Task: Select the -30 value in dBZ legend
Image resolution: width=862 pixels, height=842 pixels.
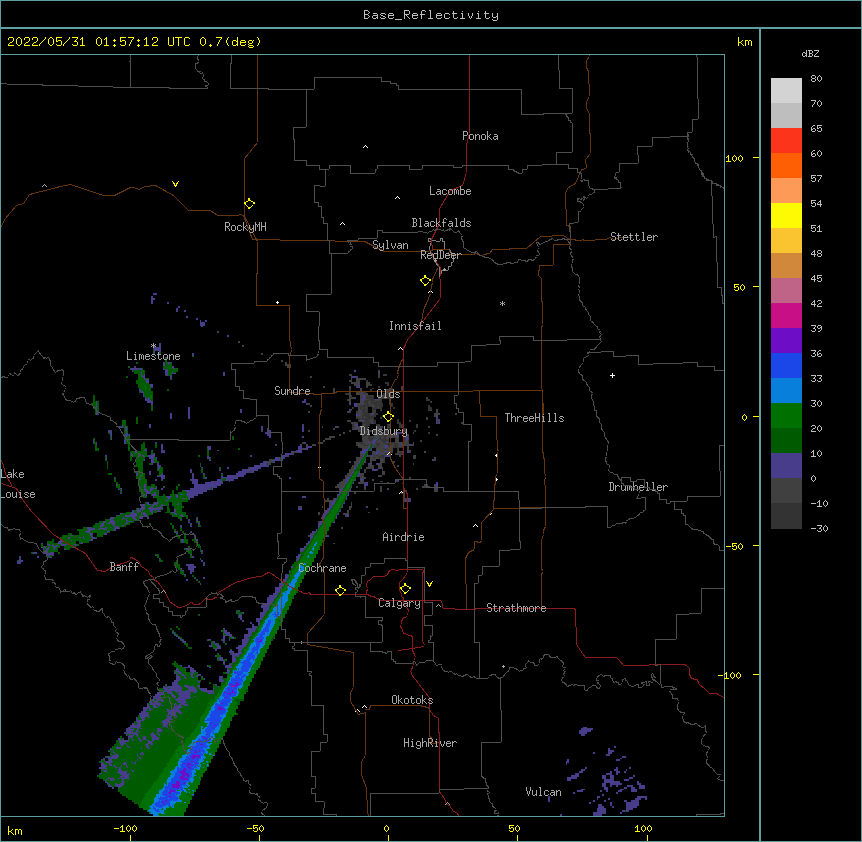Action: [819, 529]
